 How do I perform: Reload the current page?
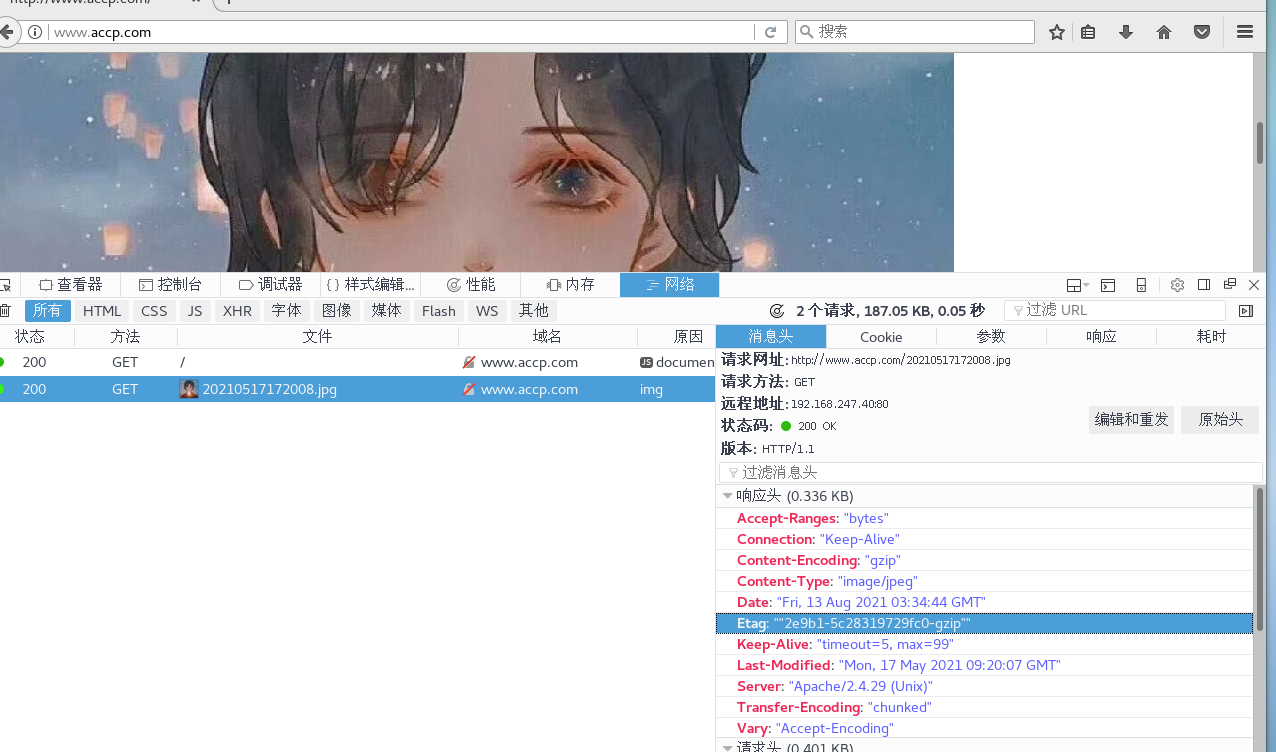770,32
